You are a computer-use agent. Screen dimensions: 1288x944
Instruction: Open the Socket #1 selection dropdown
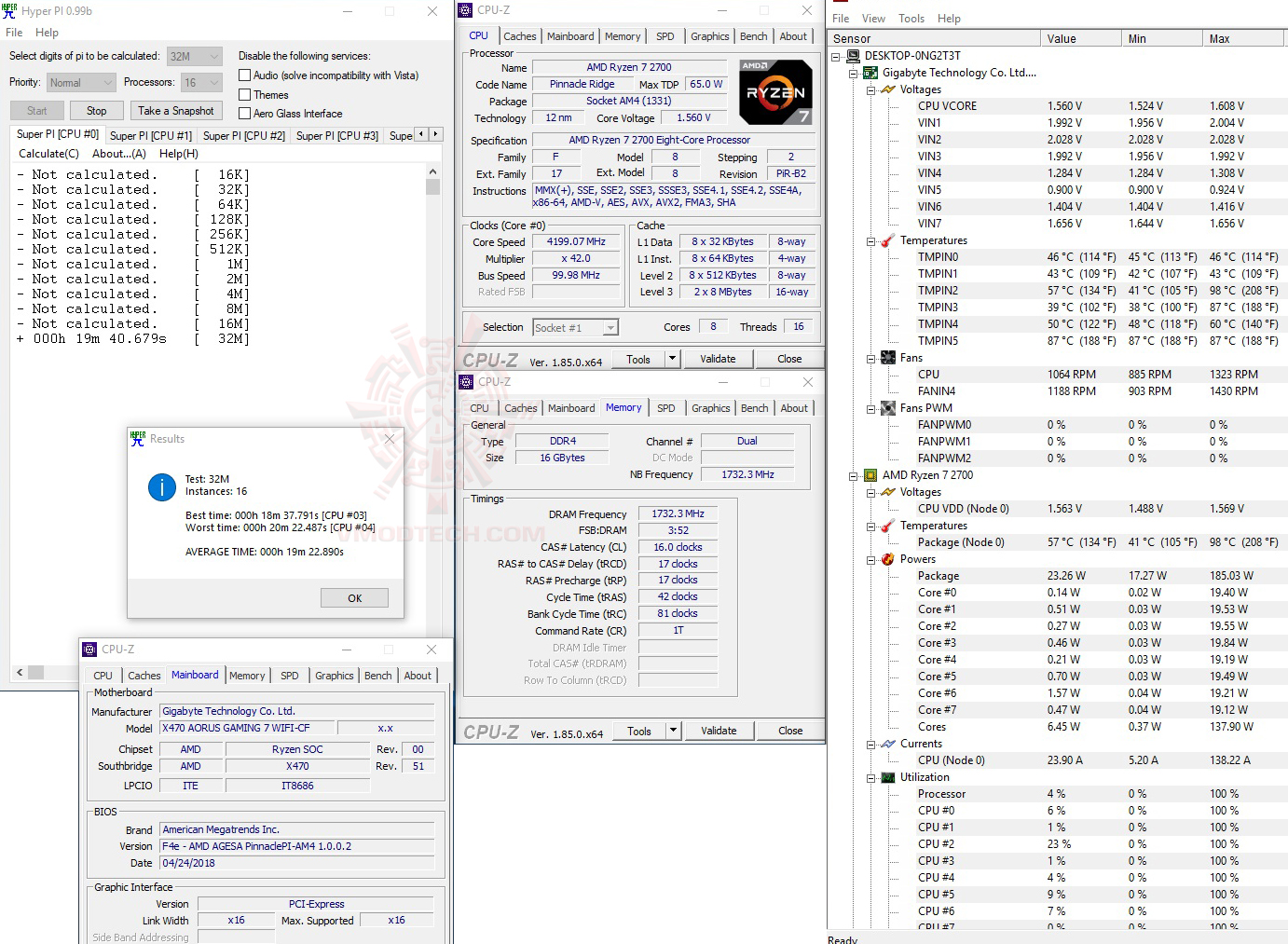pyautogui.click(x=610, y=327)
